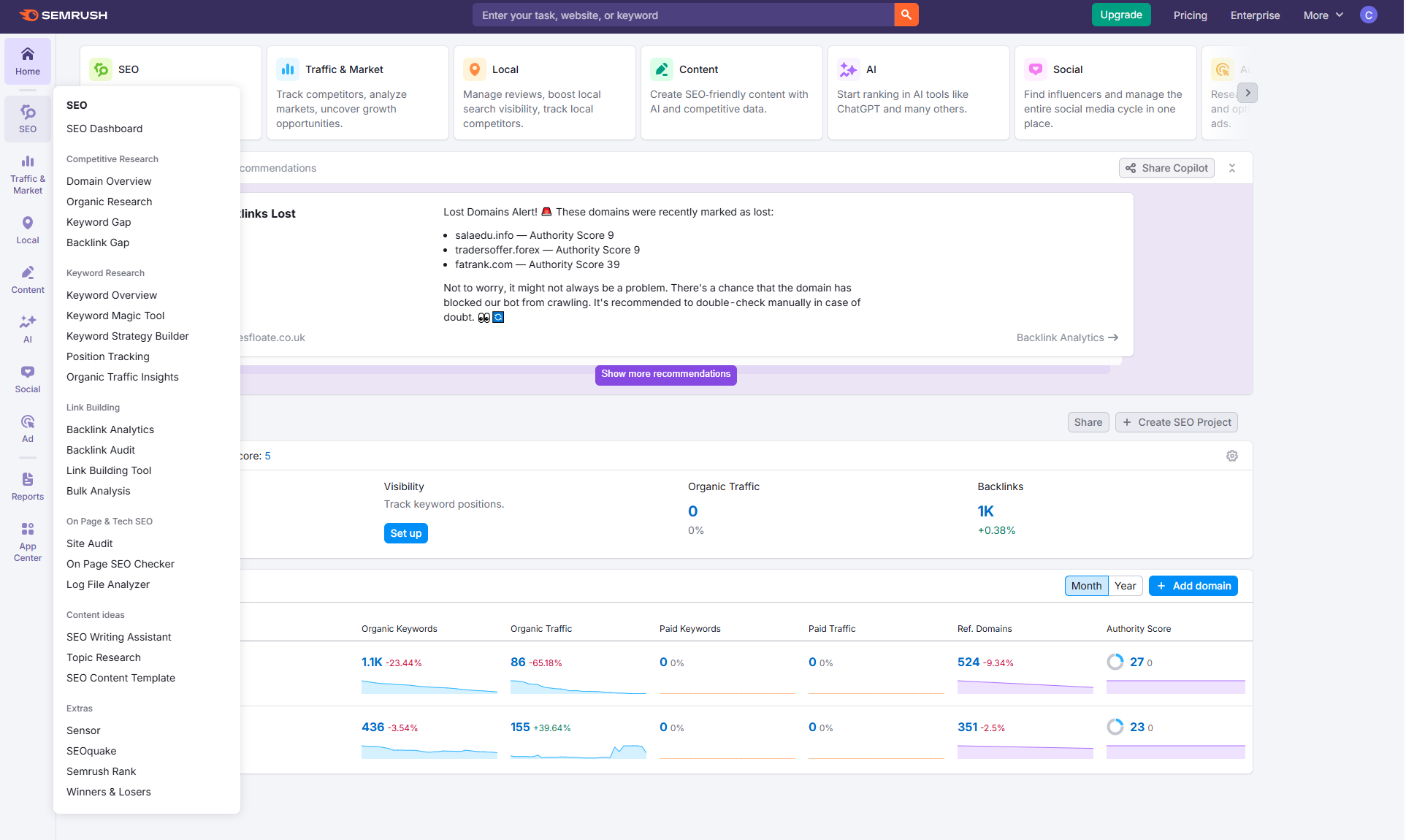Click the 524 Ref. Domains value

pos(968,662)
